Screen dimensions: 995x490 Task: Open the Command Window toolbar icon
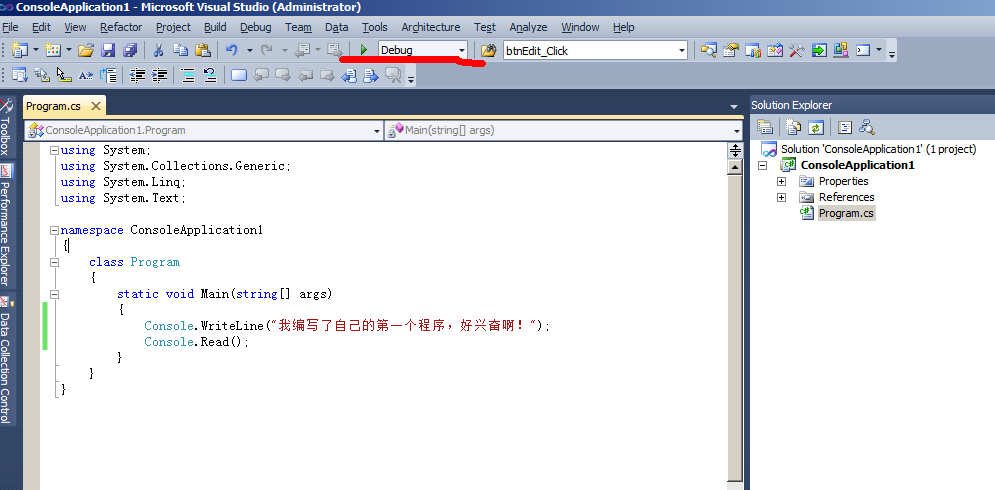pyautogui.click(x=863, y=50)
